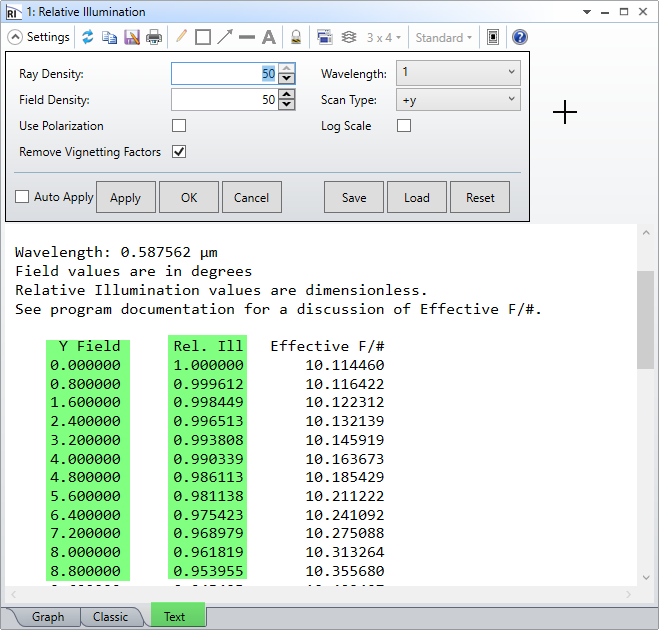
Task: Click the Ray Density input field
Action: 224,74
